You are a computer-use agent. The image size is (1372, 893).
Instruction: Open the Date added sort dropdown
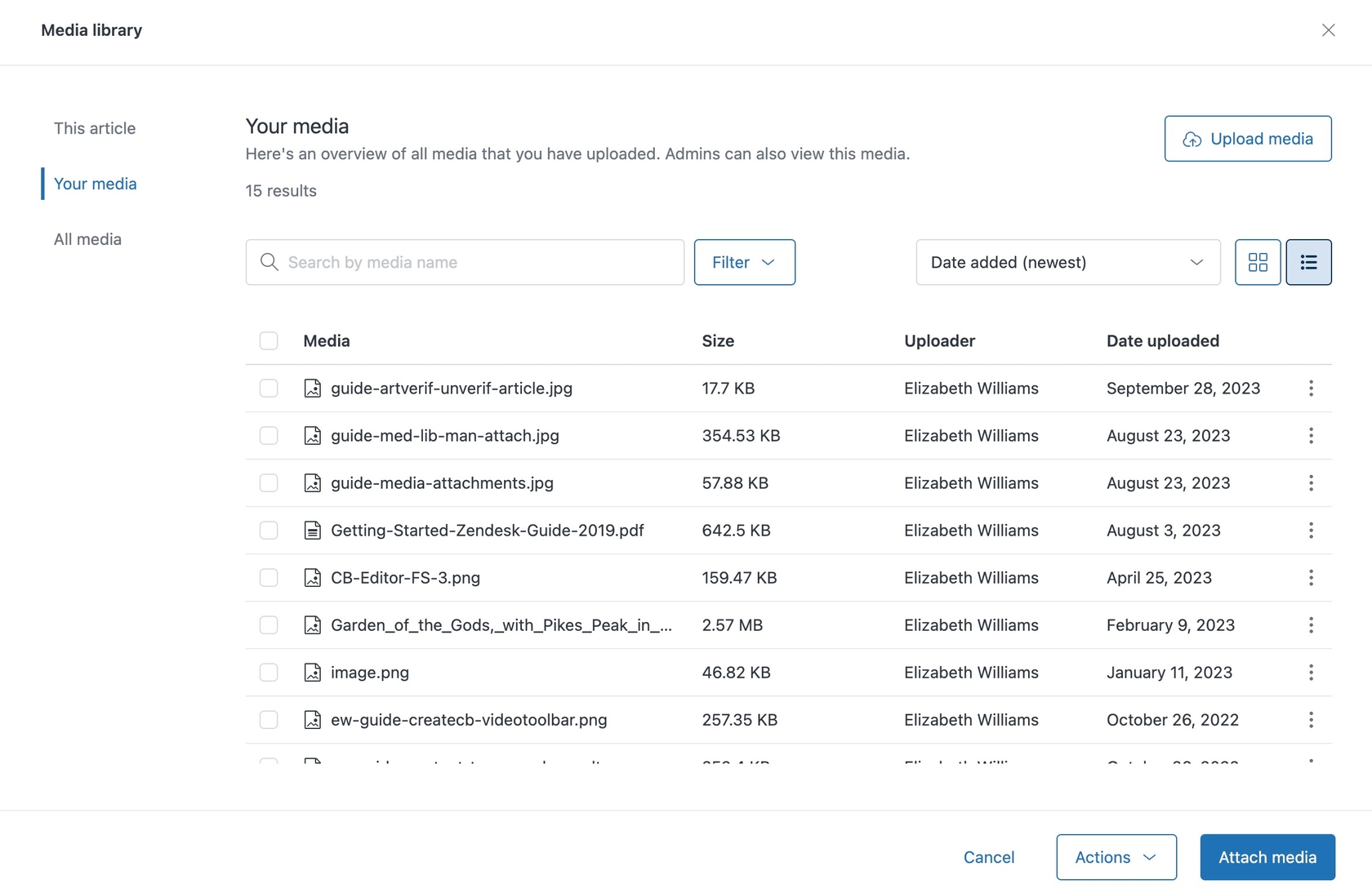(x=1067, y=262)
